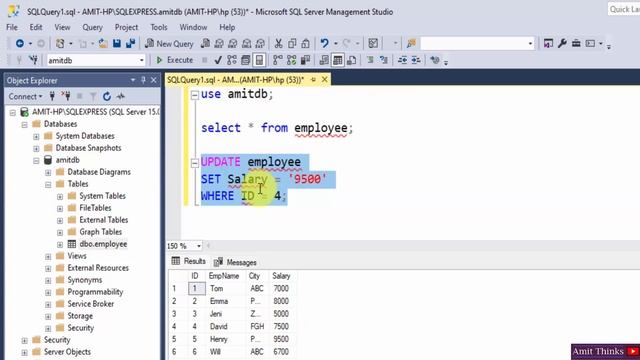Click the Save floppy disk icon
This screenshot has width=640, height=360.
point(117,43)
